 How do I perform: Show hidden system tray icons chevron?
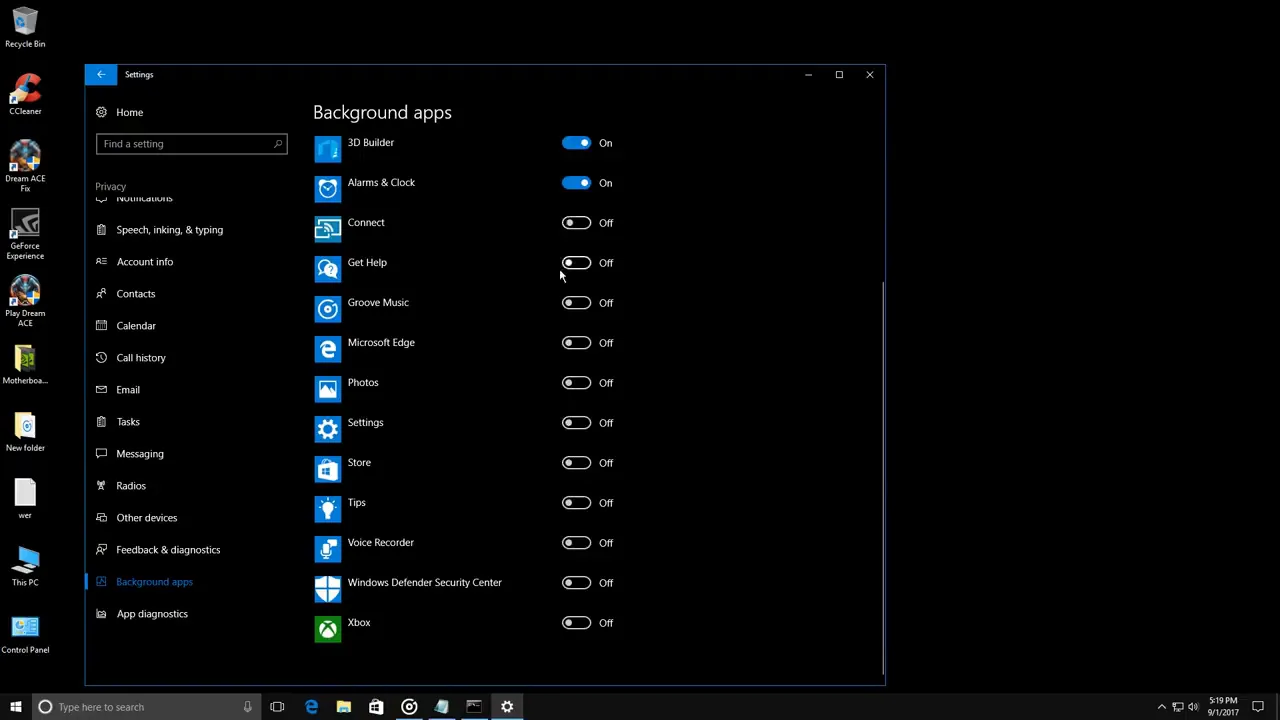tap(1162, 707)
